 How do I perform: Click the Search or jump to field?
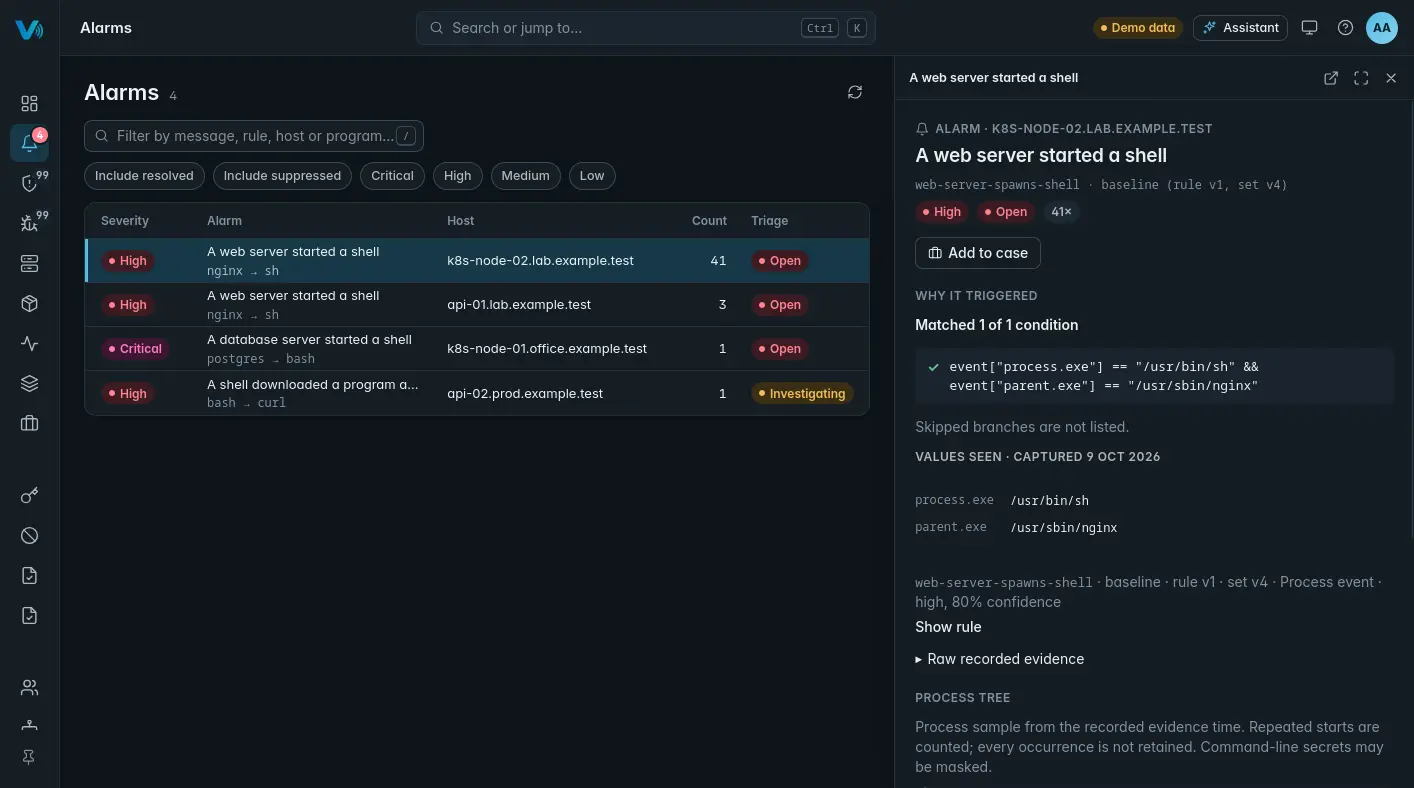click(x=646, y=28)
